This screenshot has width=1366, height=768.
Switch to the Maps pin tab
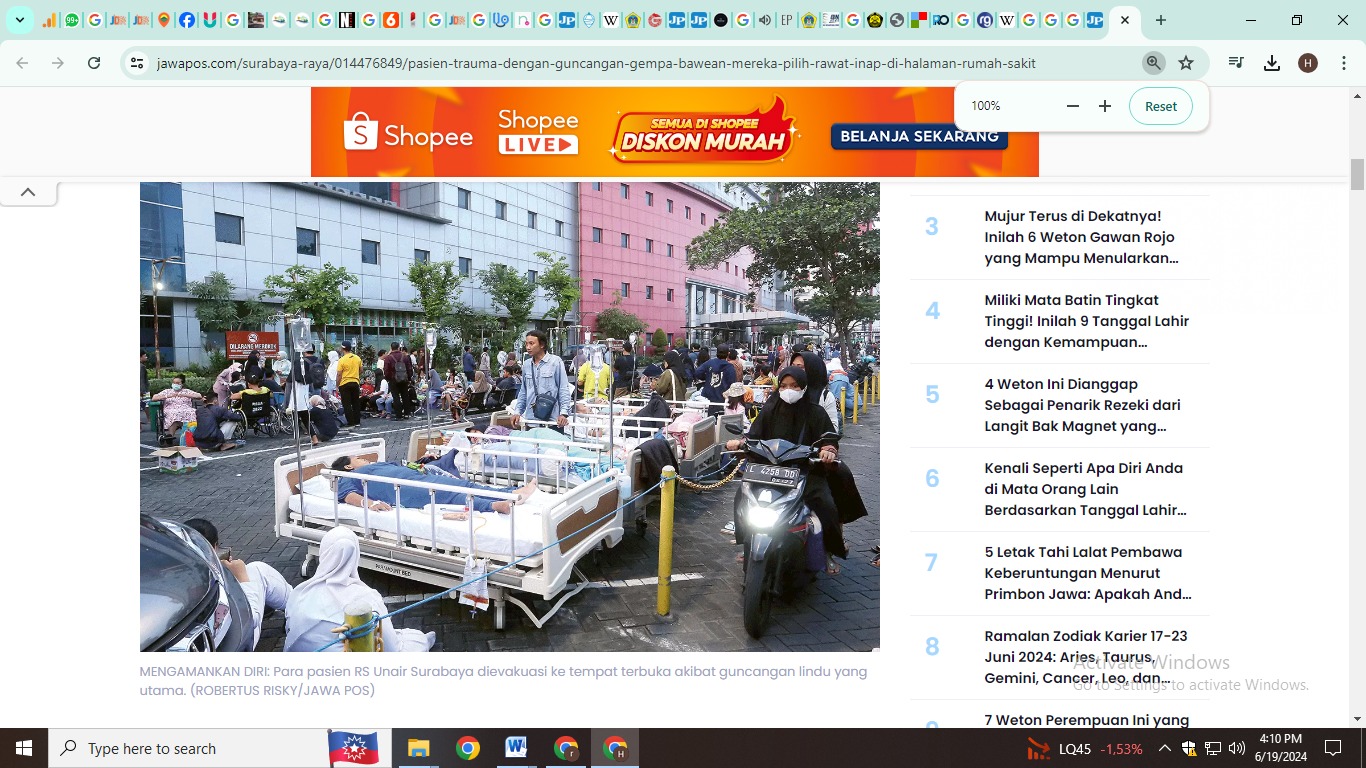[x=164, y=20]
